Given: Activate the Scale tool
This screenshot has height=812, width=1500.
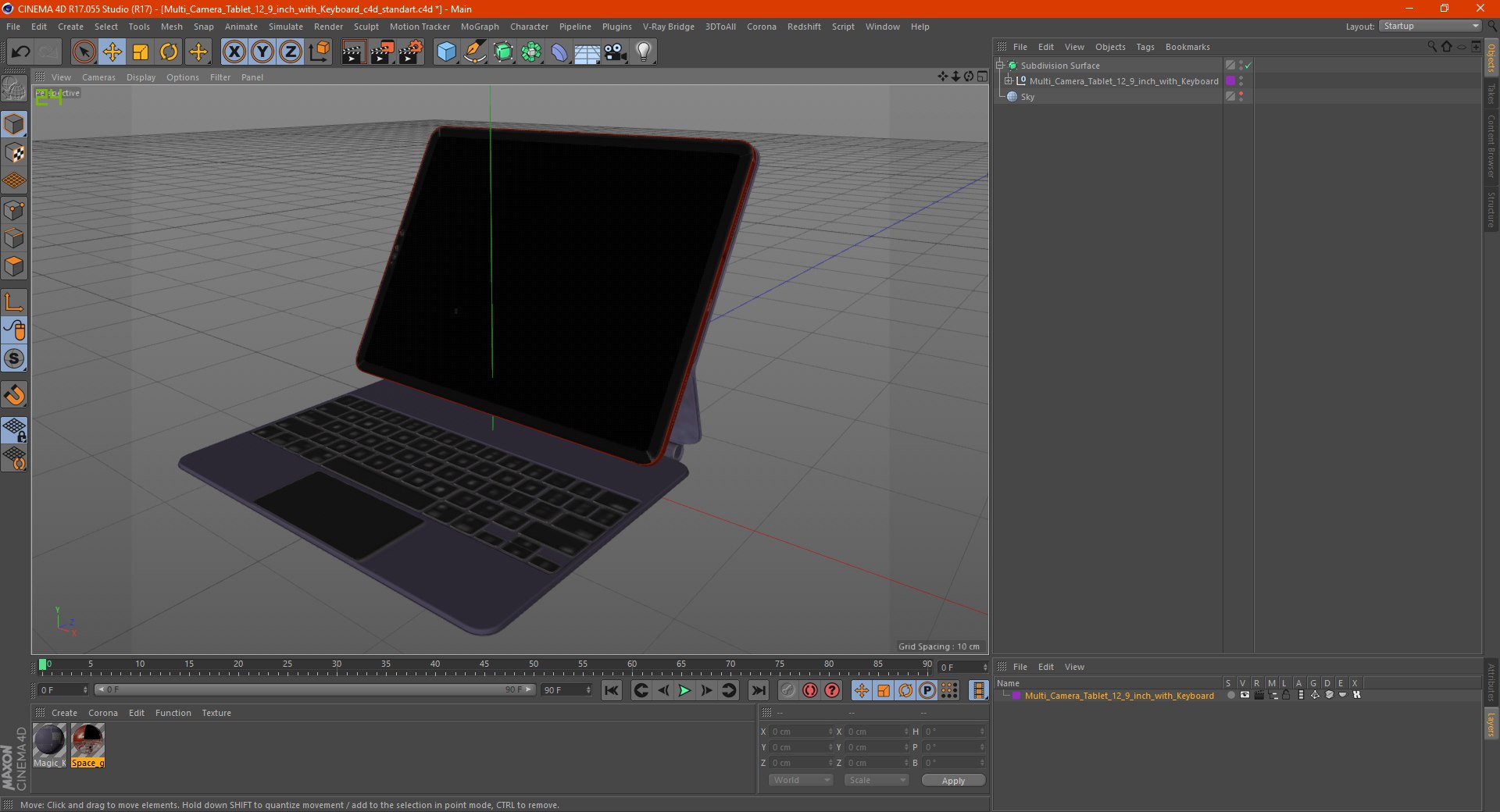Looking at the screenshot, I should point(141,52).
